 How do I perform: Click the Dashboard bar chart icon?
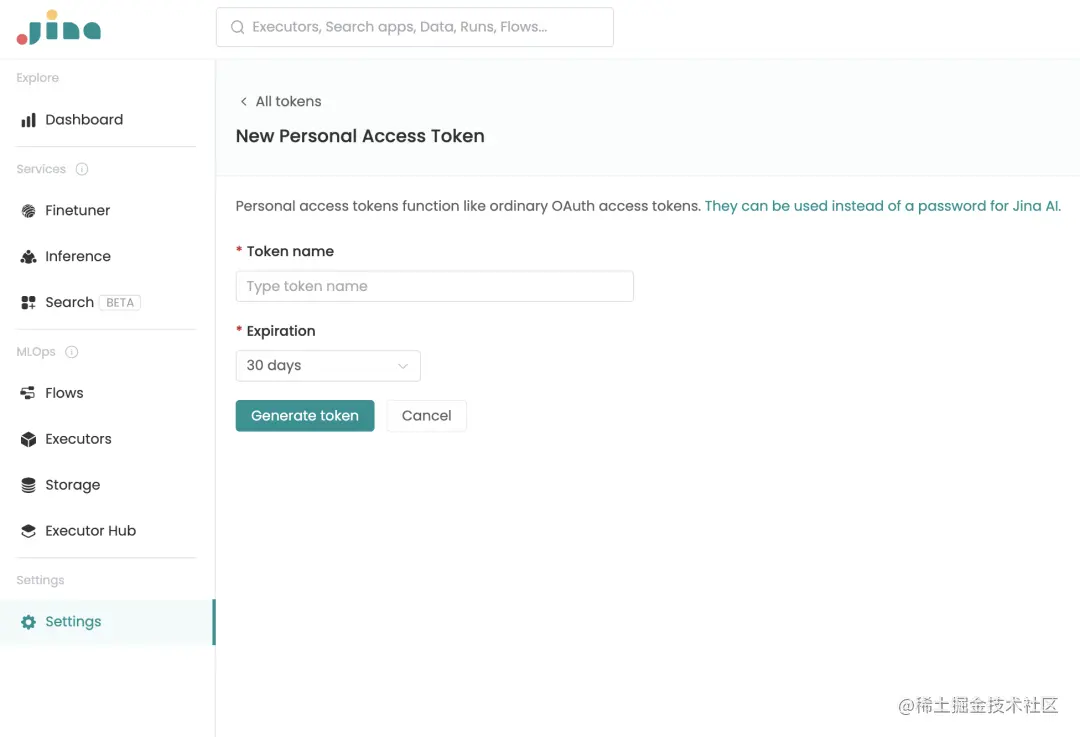(28, 120)
